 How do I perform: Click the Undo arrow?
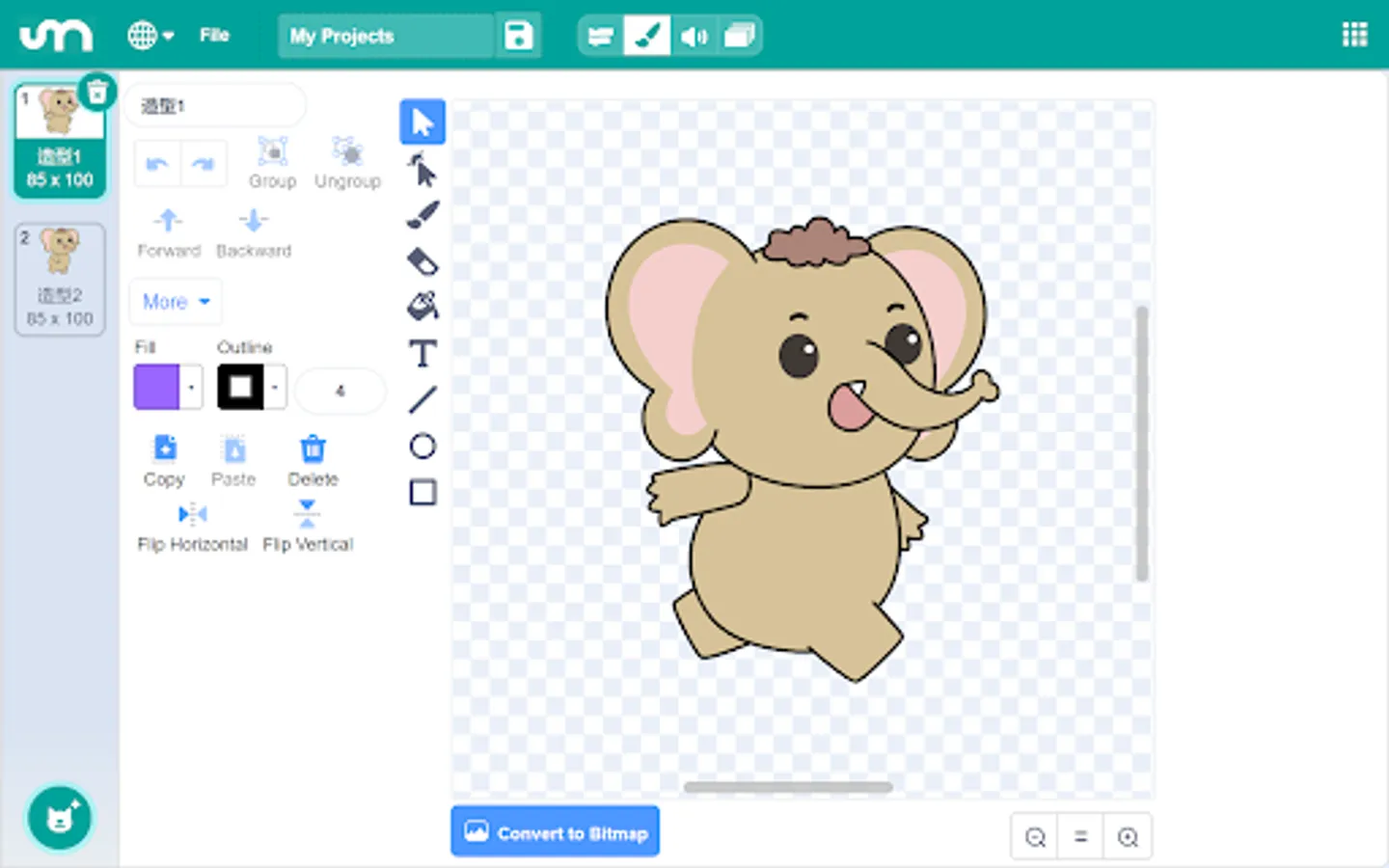point(157,164)
